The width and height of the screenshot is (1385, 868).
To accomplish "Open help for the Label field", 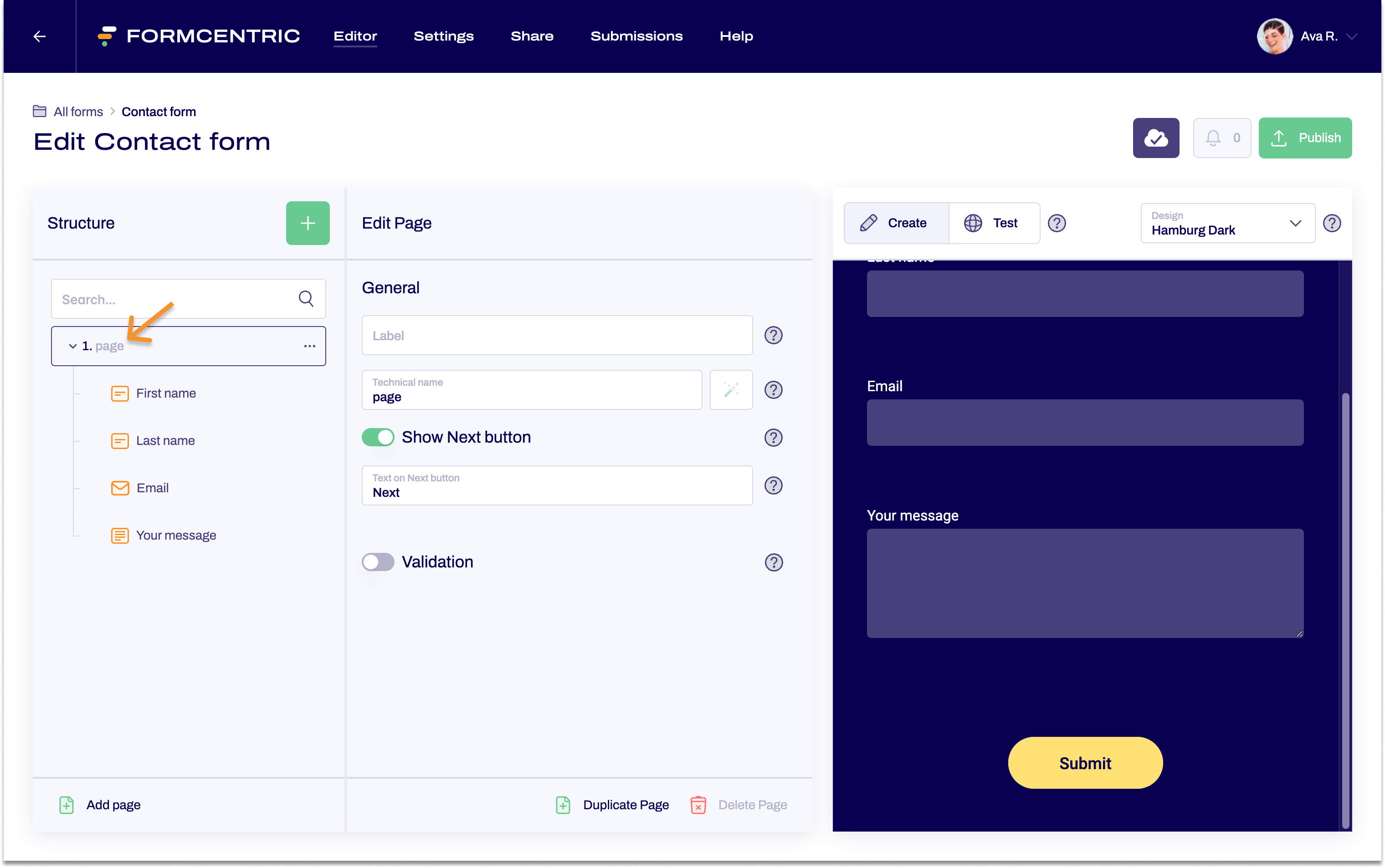I will 774,335.
